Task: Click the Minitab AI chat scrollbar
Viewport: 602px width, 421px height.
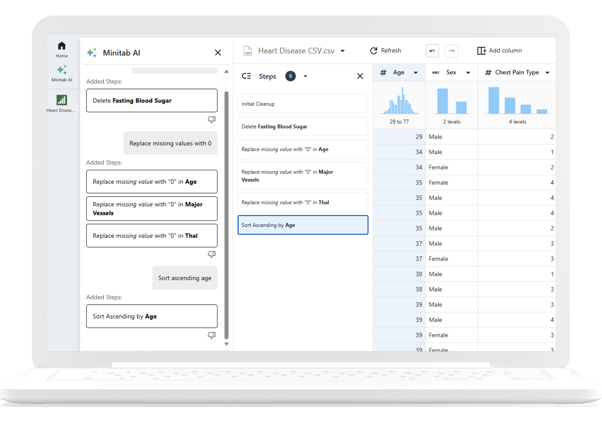Action: (x=227, y=200)
